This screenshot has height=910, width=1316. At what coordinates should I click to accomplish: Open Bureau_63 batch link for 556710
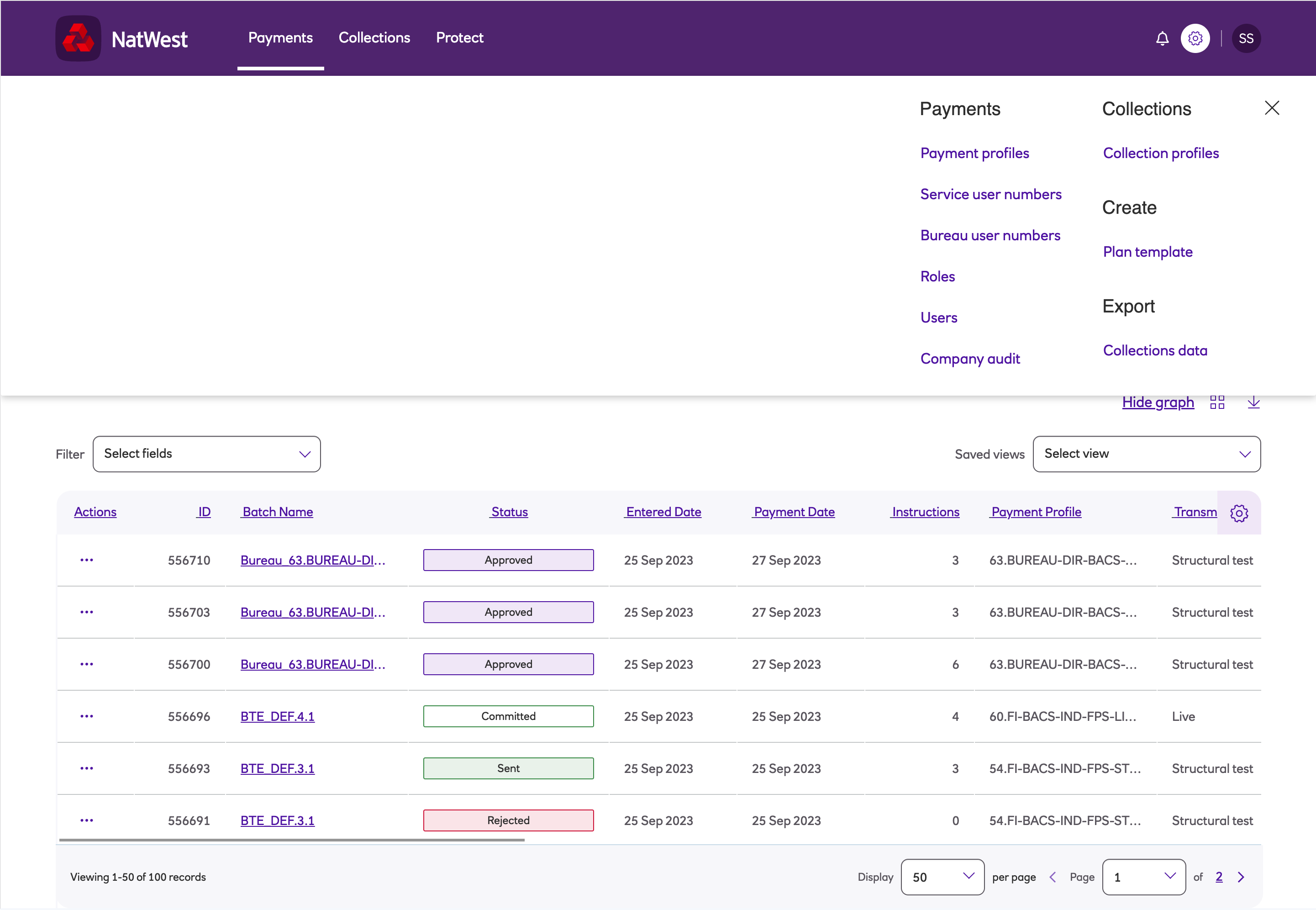pyautogui.click(x=313, y=560)
